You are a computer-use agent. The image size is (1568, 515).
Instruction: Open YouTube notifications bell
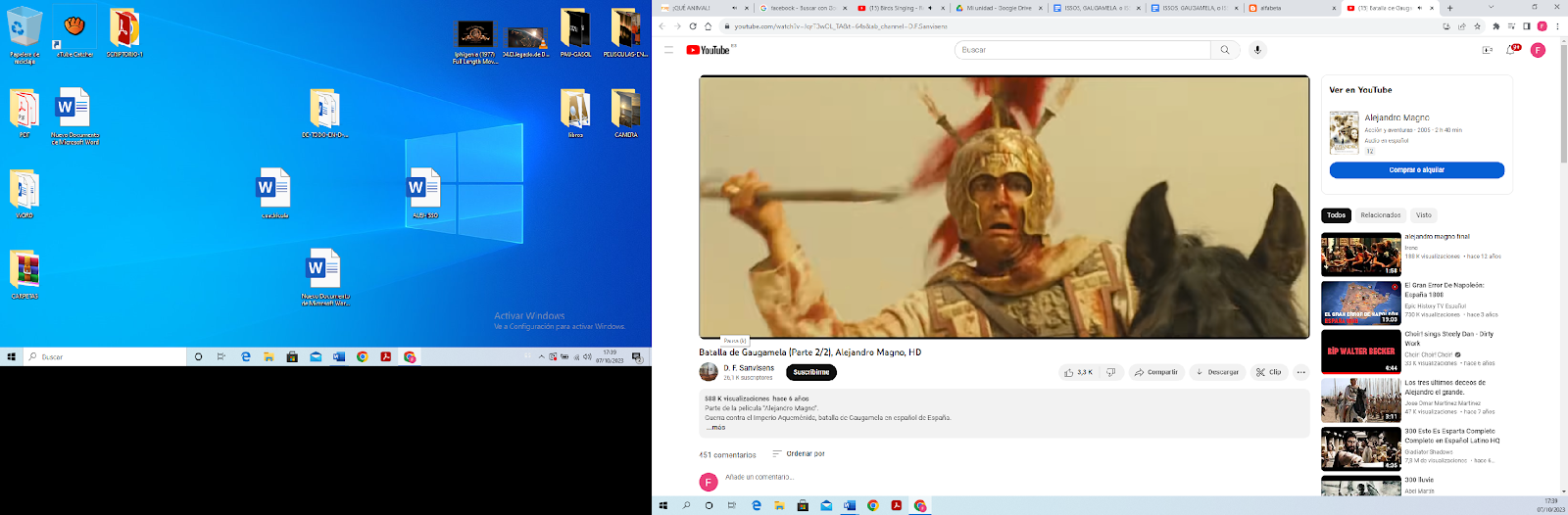(x=1512, y=50)
